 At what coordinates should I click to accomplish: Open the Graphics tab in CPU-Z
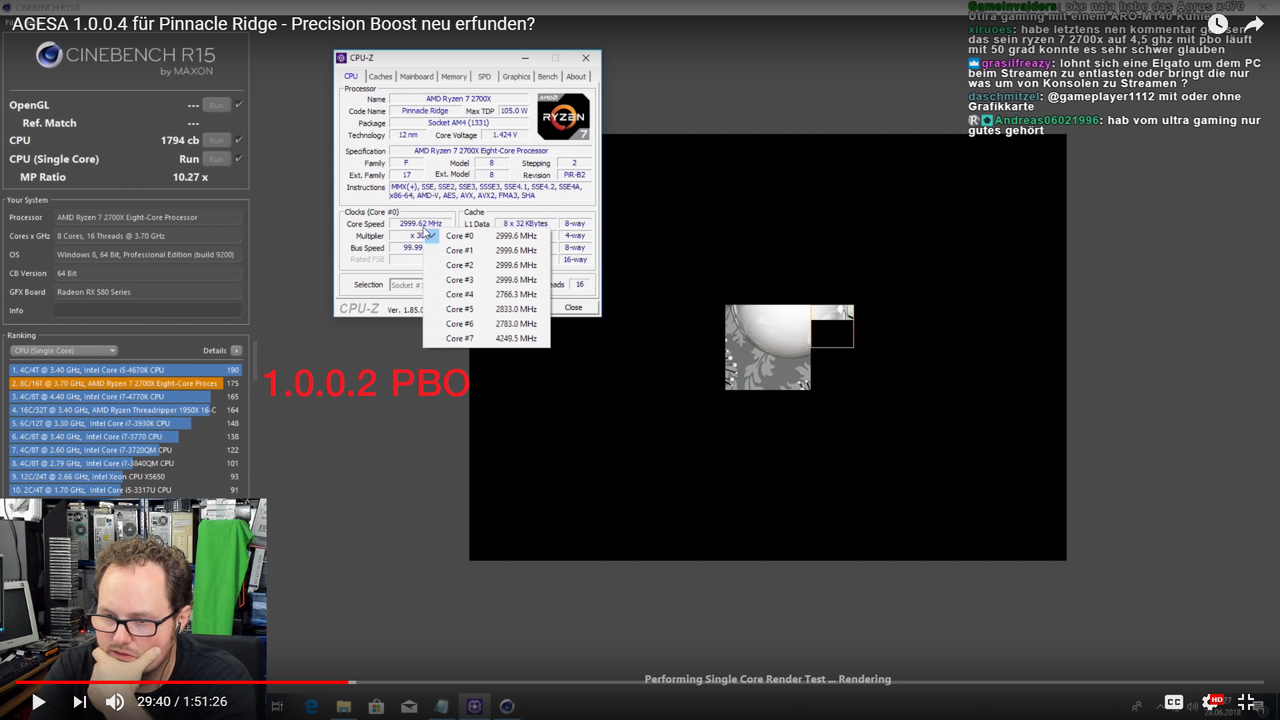(x=516, y=76)
